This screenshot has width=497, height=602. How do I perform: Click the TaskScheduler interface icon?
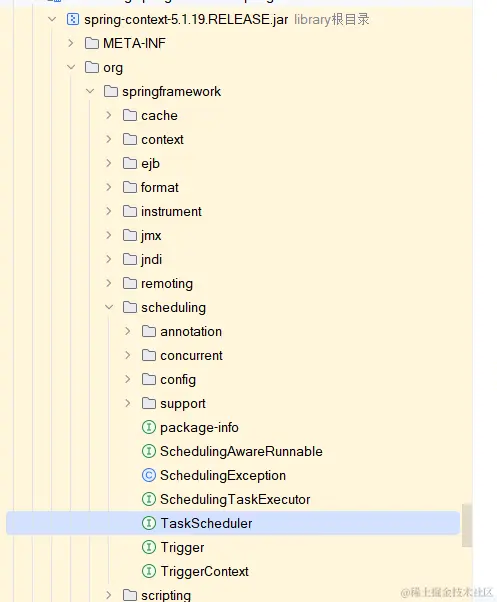point(149,523)
